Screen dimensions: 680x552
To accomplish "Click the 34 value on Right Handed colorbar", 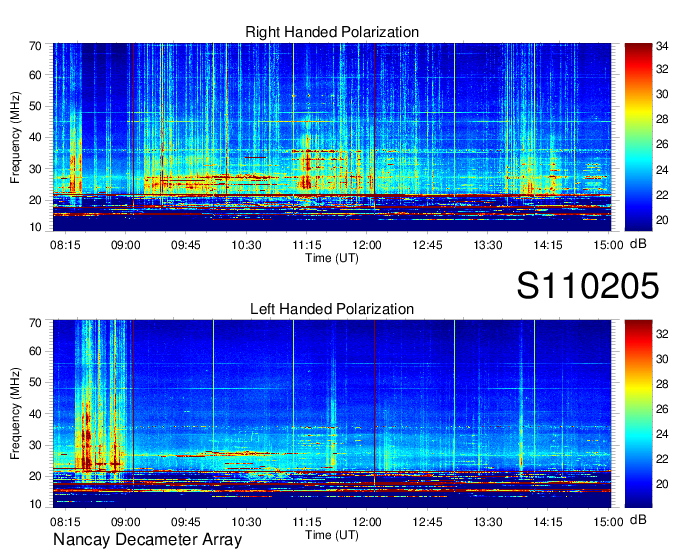I will (x=662, y=46).
